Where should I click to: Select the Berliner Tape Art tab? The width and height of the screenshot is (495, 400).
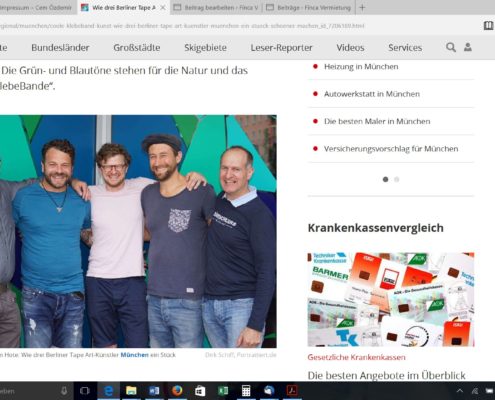[124, 7]
